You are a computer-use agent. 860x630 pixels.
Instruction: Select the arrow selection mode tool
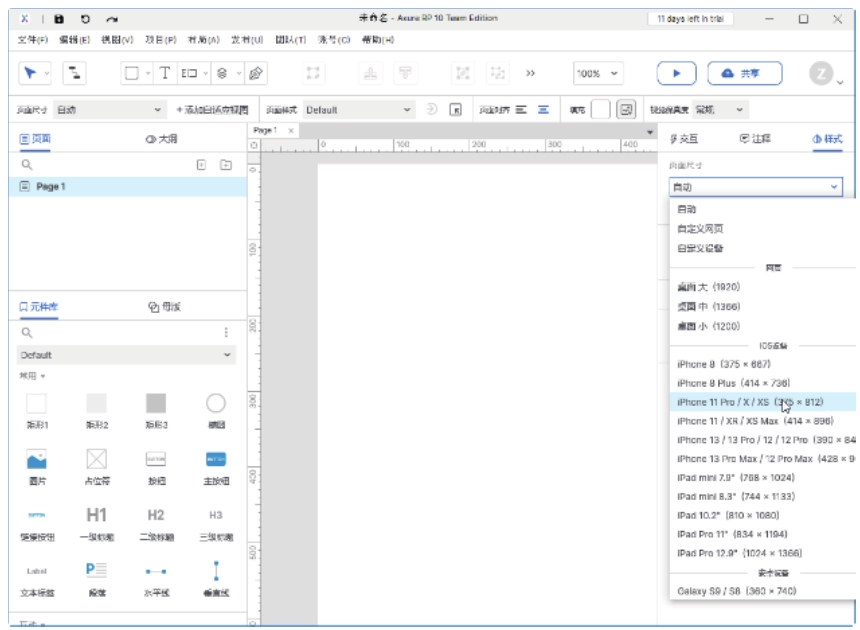(31, 73)
